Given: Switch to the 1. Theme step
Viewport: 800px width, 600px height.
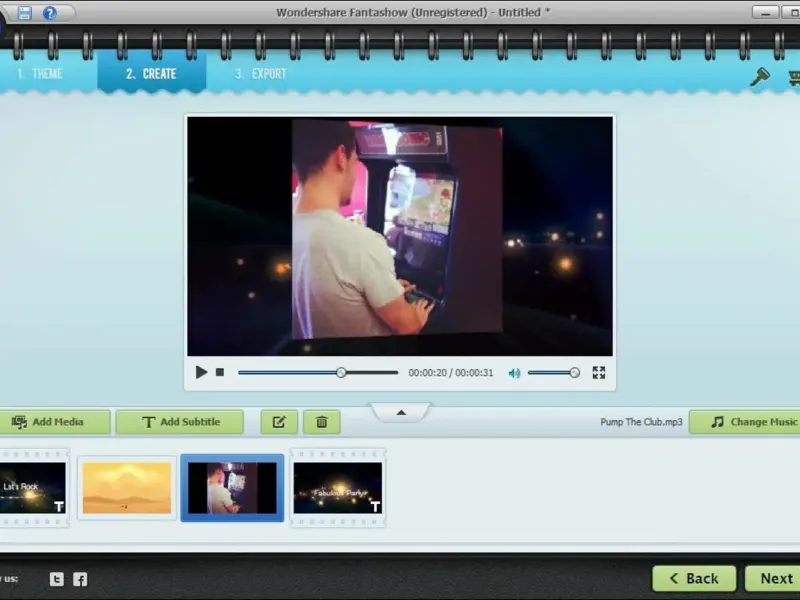Looking at the screenshot, I should (40, 74).
